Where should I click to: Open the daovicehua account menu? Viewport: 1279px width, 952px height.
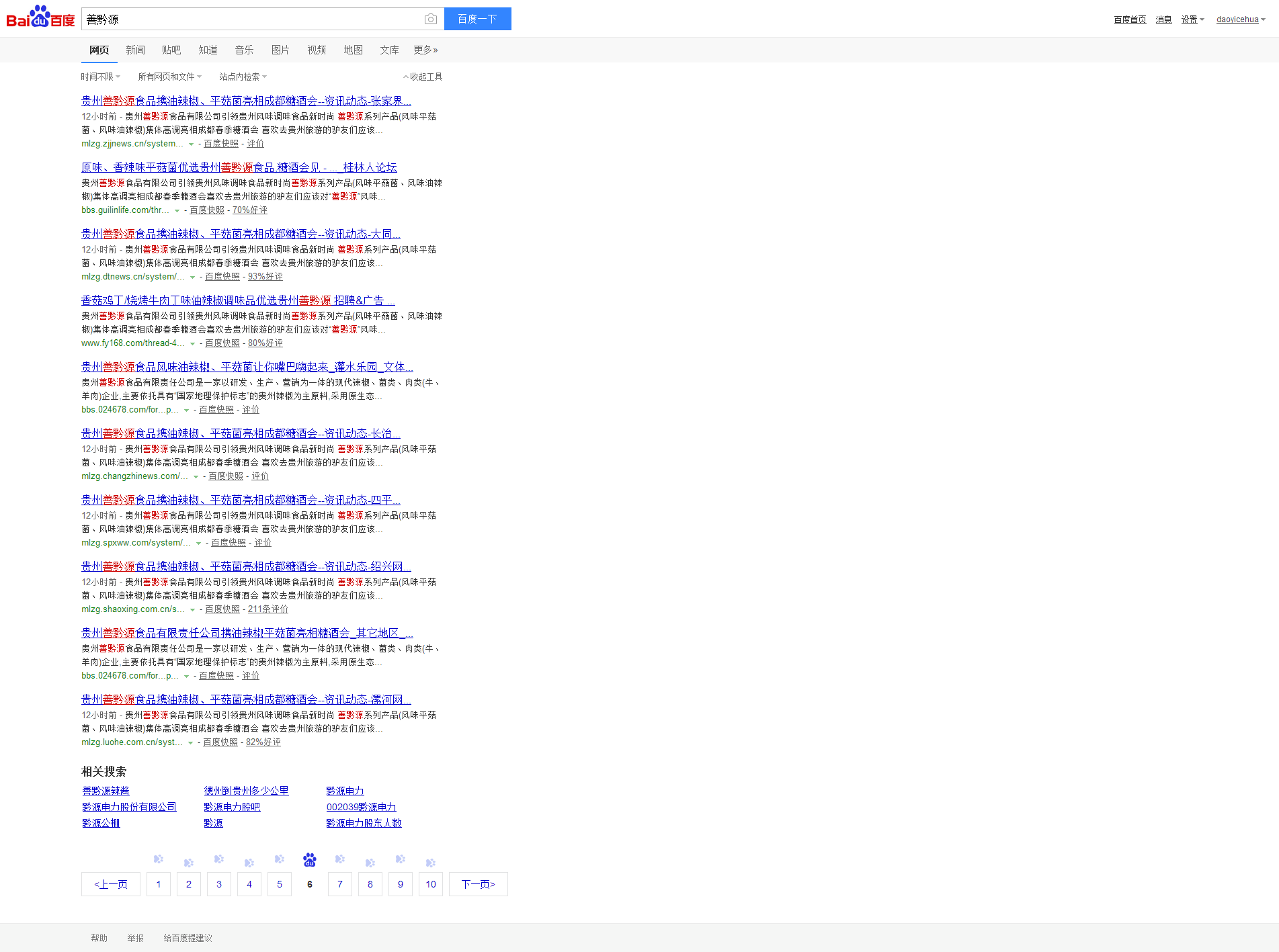pos(1241,19)
